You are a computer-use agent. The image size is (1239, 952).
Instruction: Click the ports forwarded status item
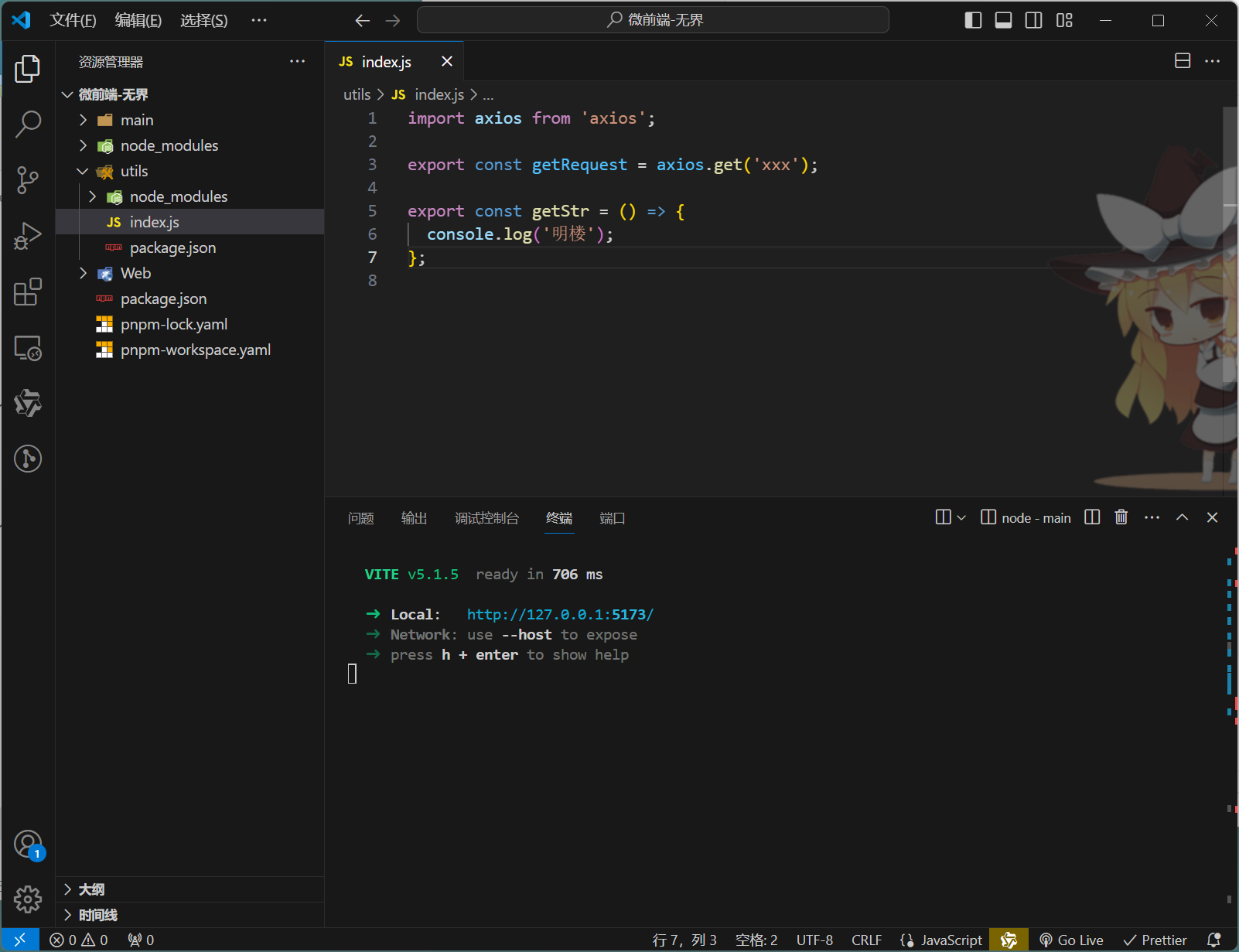click(141, 940)
